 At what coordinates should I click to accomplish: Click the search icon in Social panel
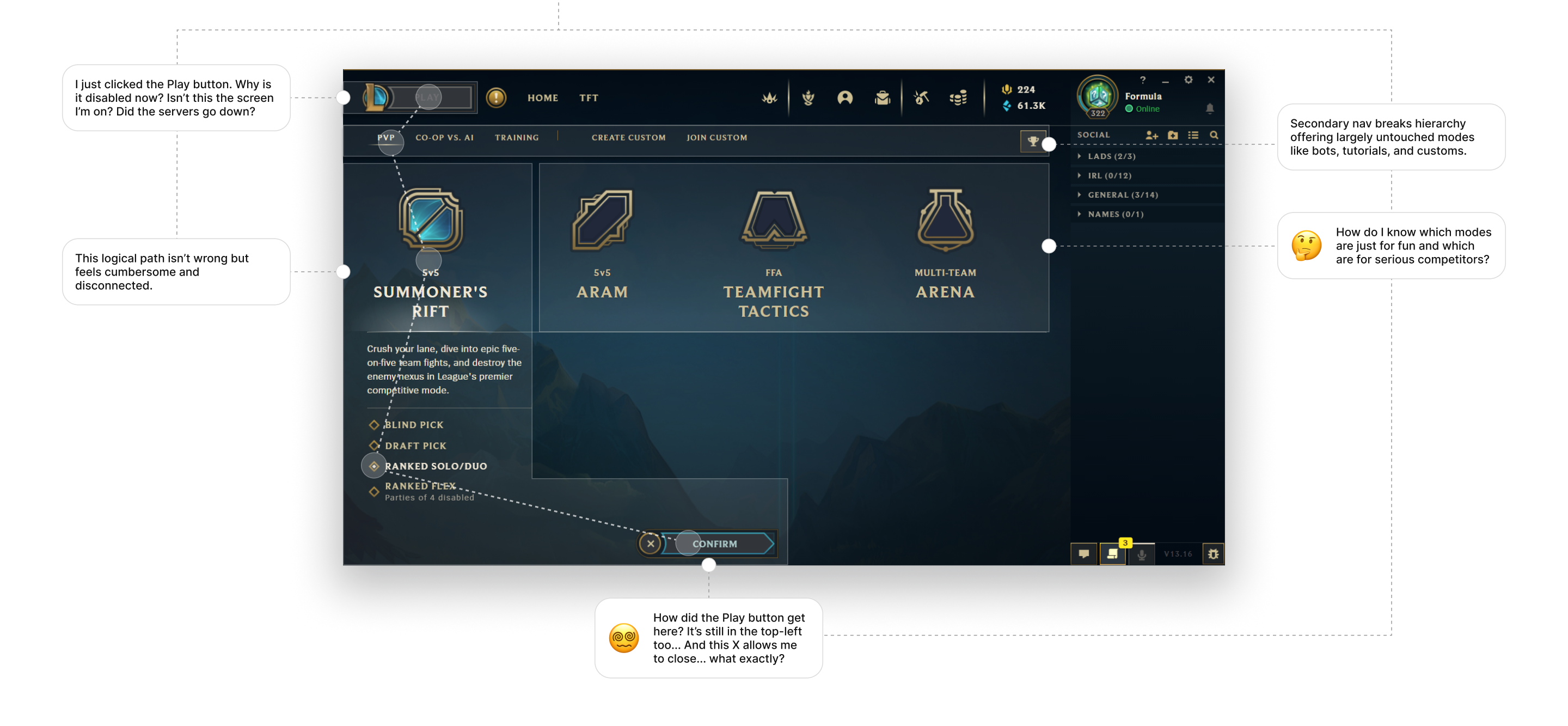1214,135
